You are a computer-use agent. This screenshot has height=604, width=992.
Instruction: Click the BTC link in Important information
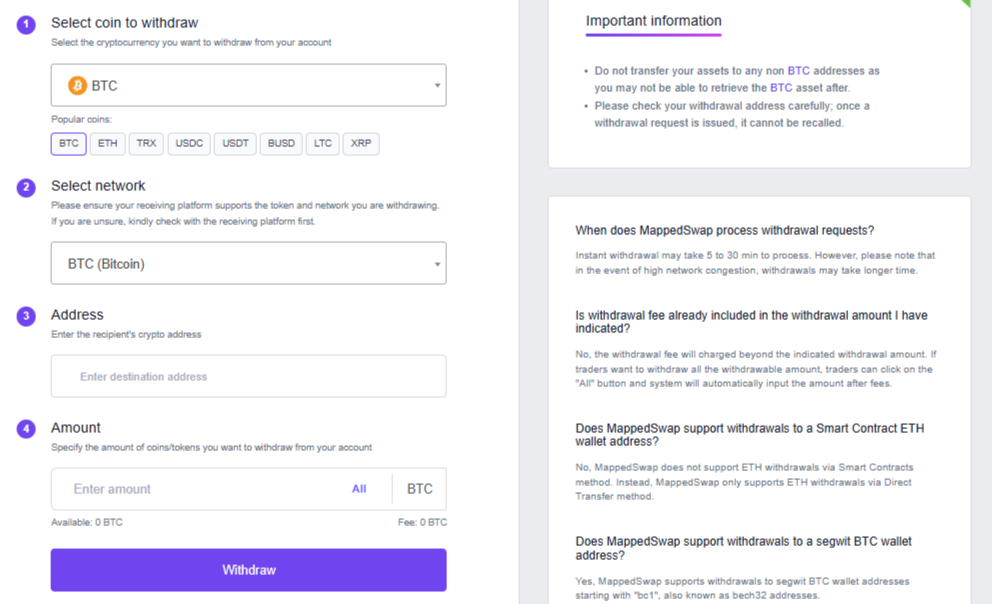tap(798, 71)
